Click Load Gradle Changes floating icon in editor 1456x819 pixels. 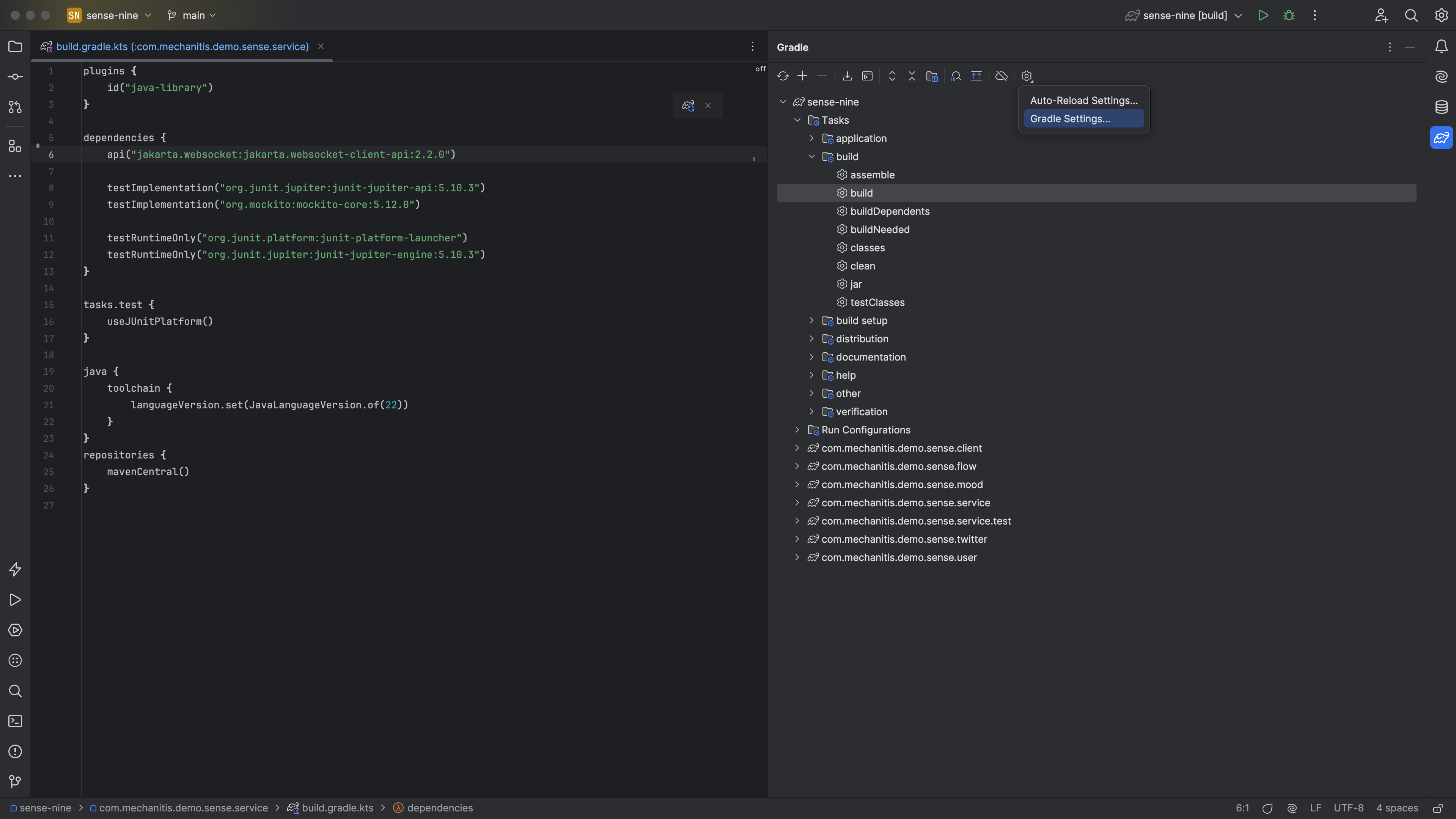[x=688, y=106]
